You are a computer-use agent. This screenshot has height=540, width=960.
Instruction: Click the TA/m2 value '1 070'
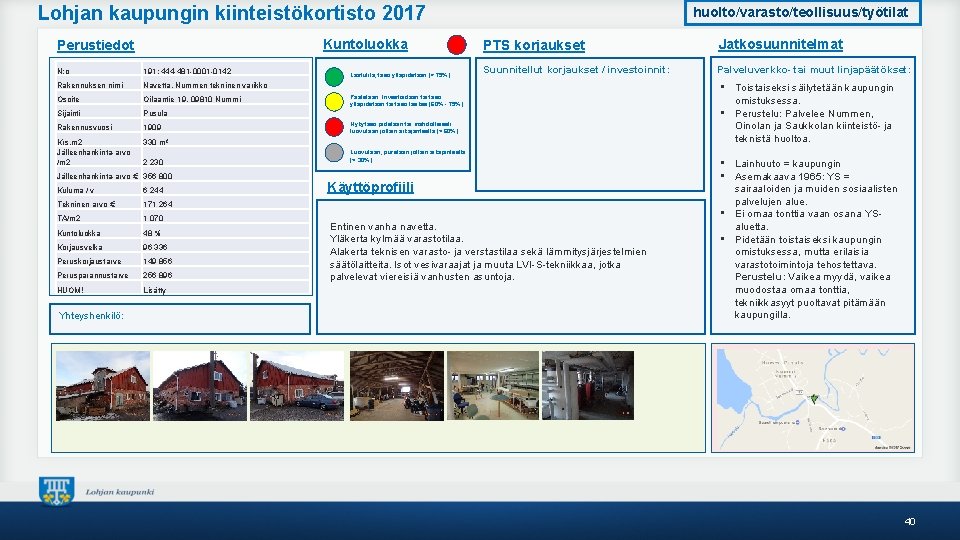click(153, 219)
